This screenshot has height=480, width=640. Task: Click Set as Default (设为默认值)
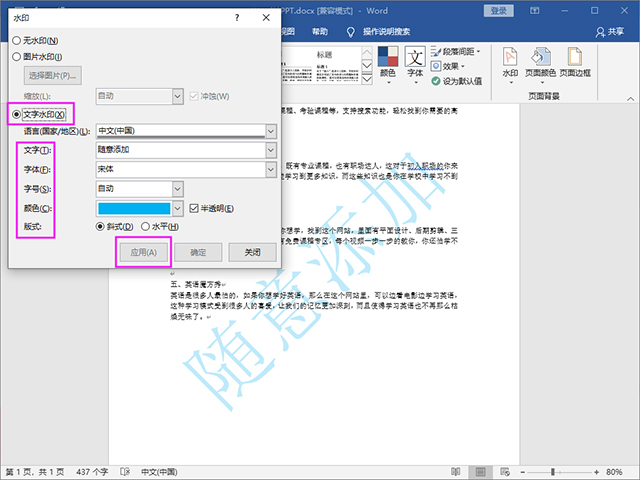click(457, 81)
